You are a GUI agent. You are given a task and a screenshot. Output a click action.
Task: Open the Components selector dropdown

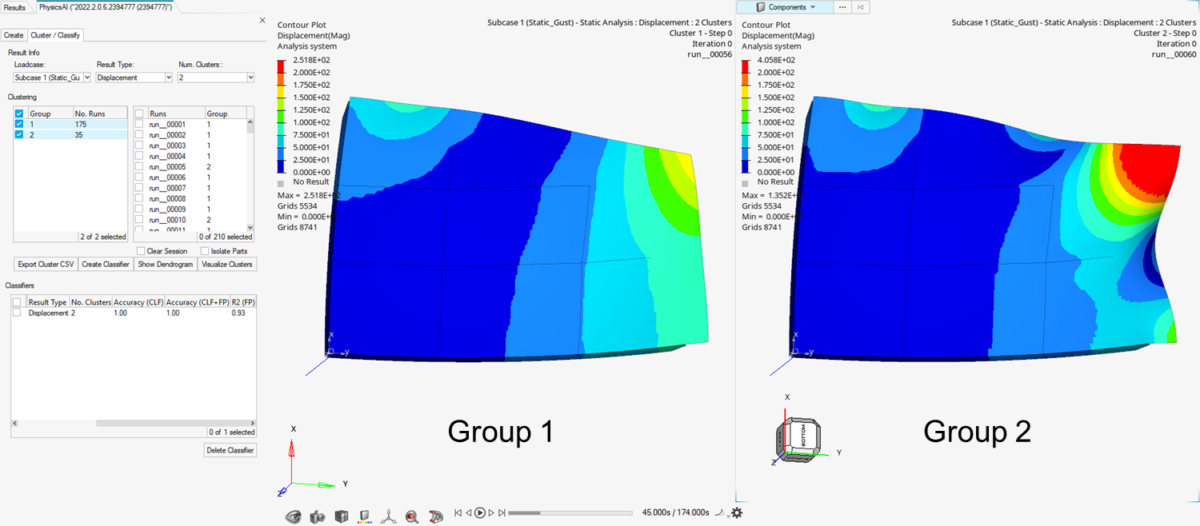pos(783,7)
